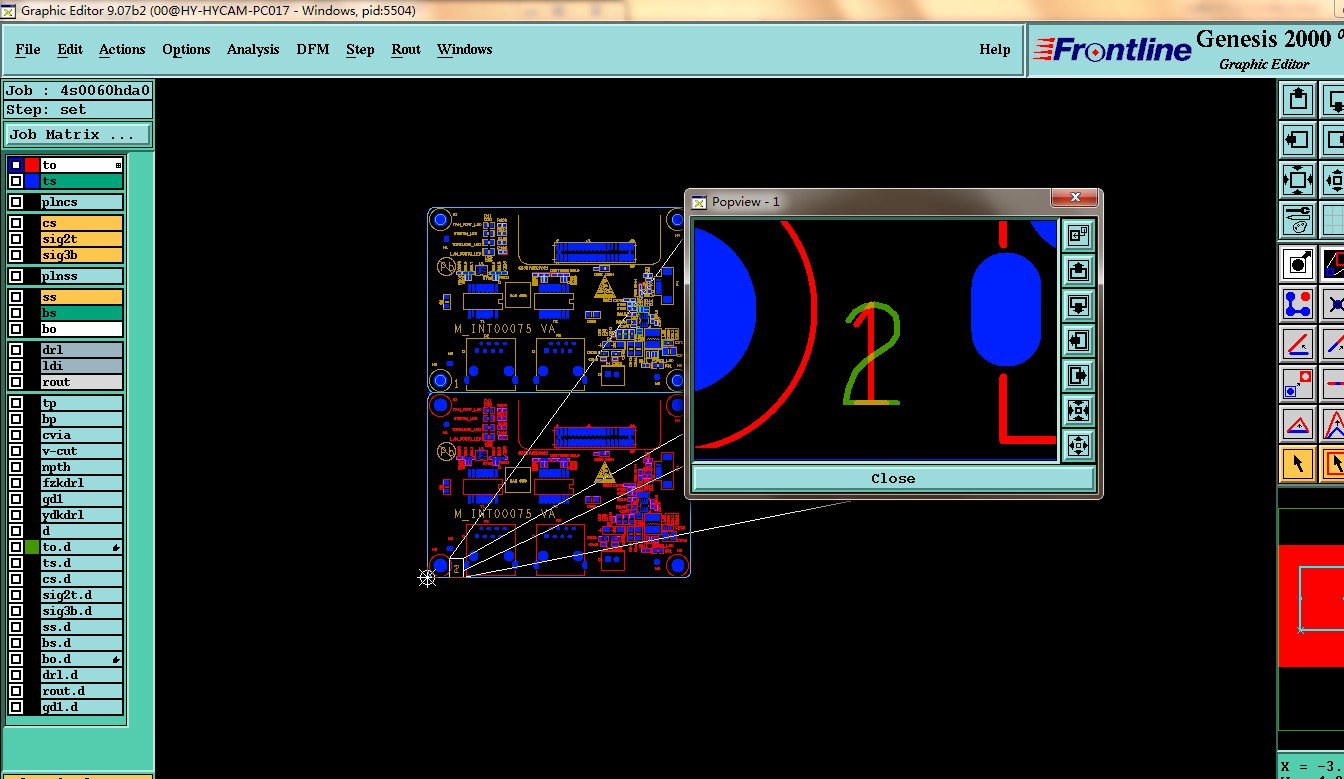This screenshot has width=1344, height=779.
Task: Click the zoom in arrows icon in Popview
Action: coord(1078,410)
